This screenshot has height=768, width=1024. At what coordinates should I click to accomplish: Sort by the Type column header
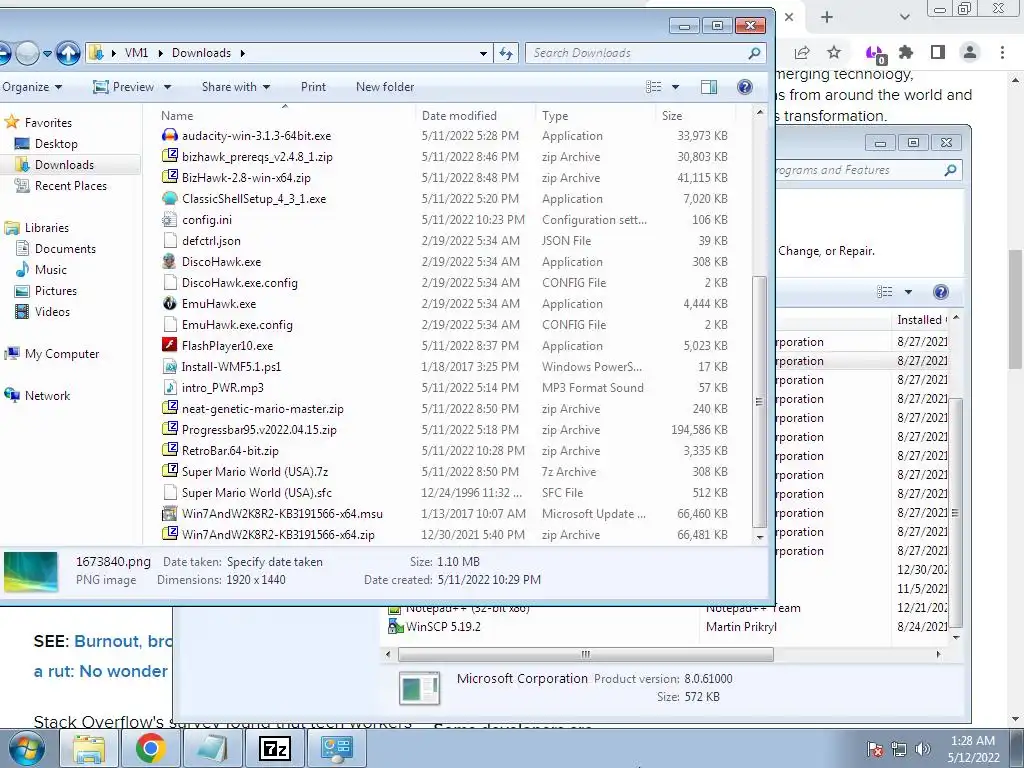click(596, 116)
